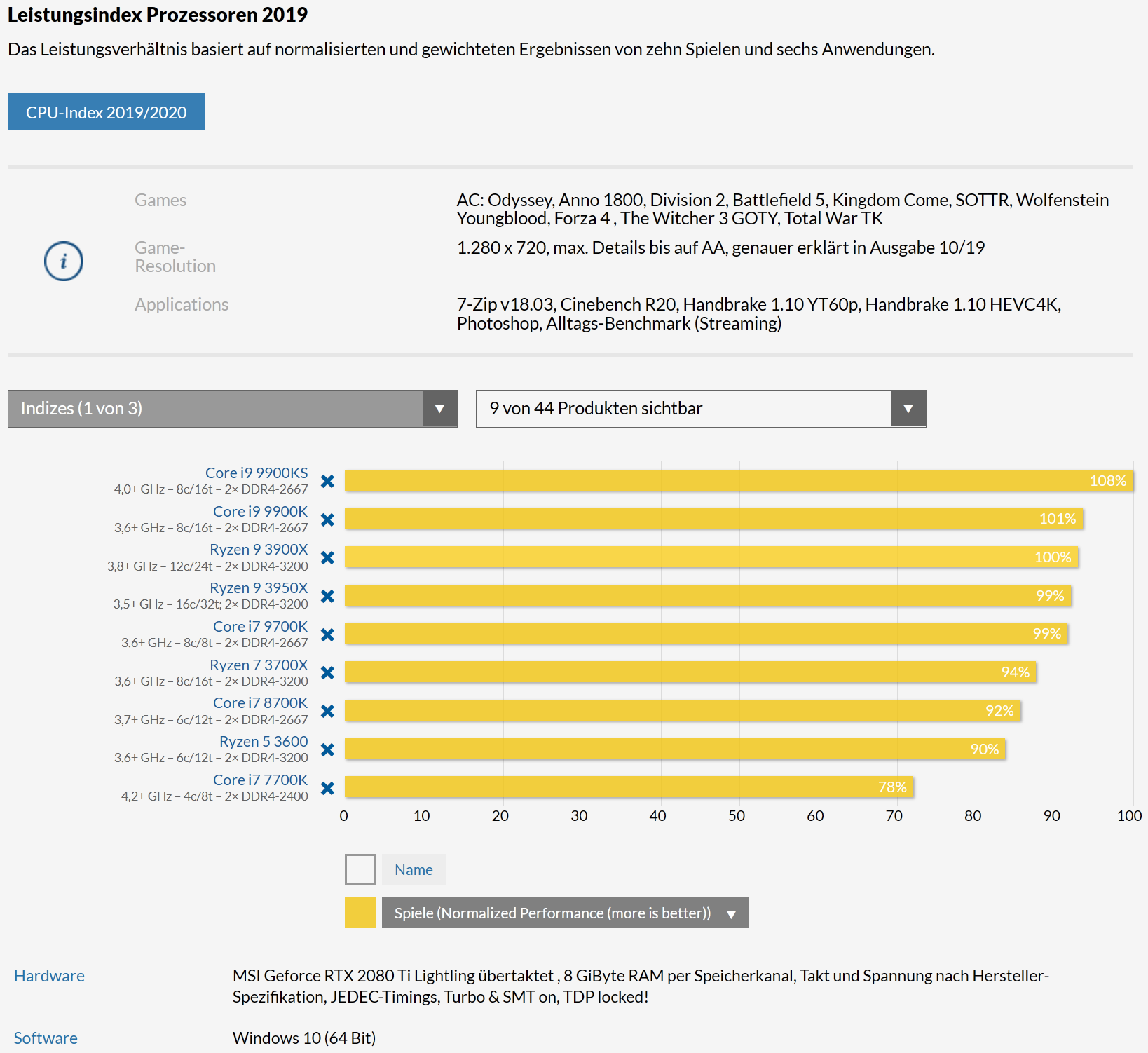The image size is (1148, 1053).
Task: Click the 78% bar for Core i7 7700K
Action: [629, 787]
